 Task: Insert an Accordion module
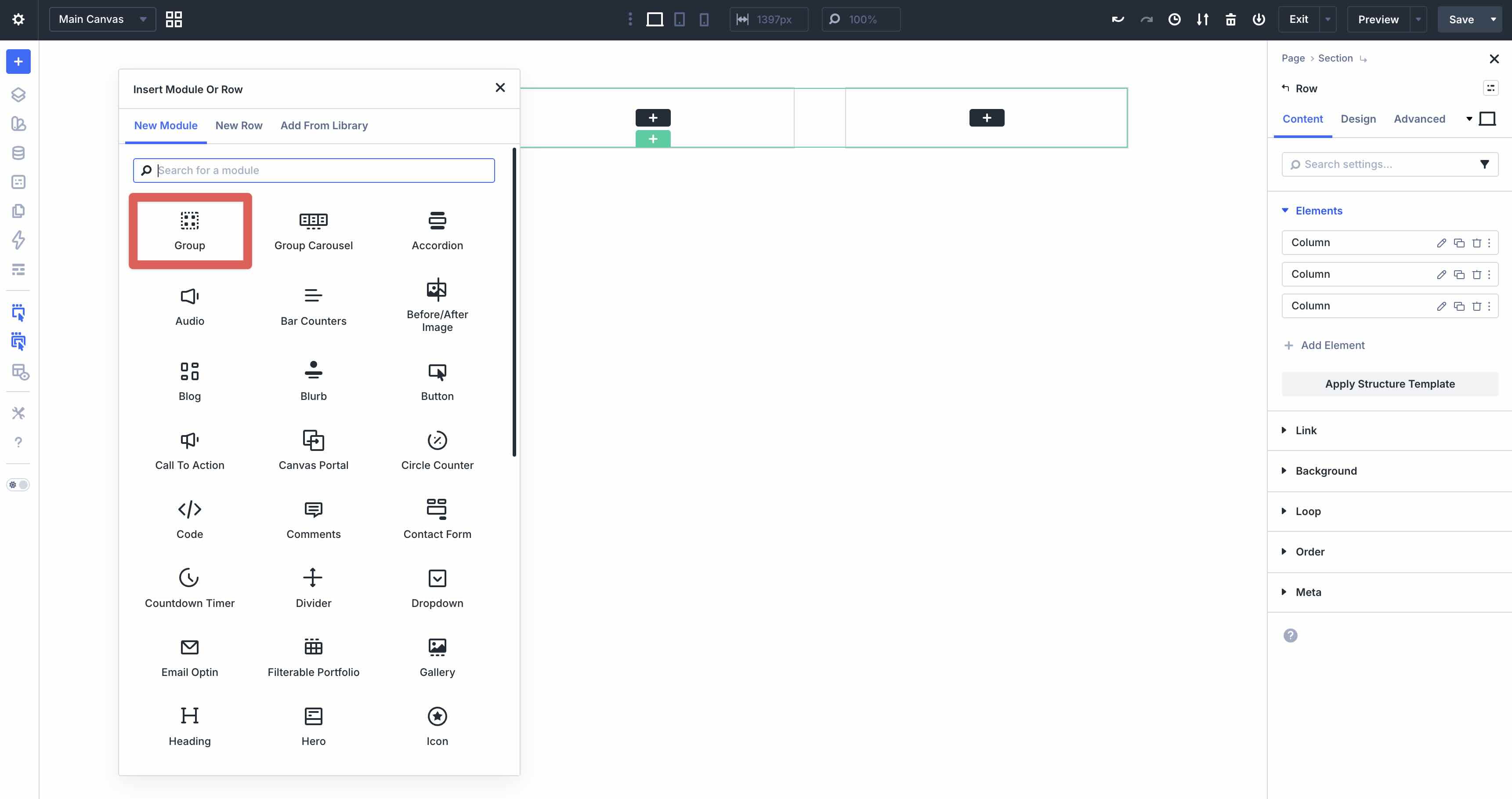437,231
